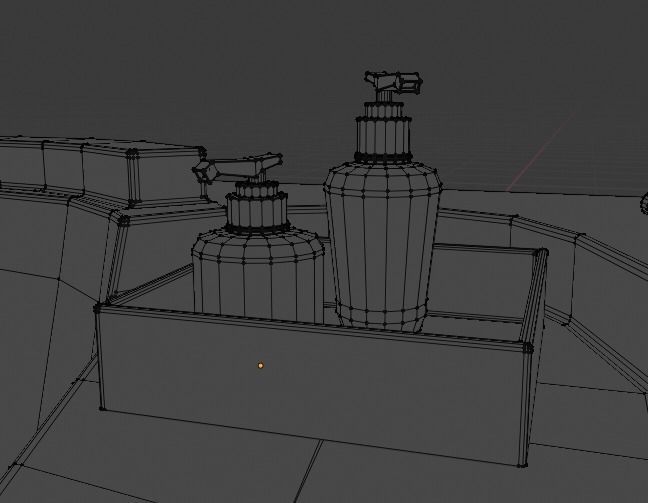Select the orange object origin dot
The image size is (648, 503).
coord(260,365)
